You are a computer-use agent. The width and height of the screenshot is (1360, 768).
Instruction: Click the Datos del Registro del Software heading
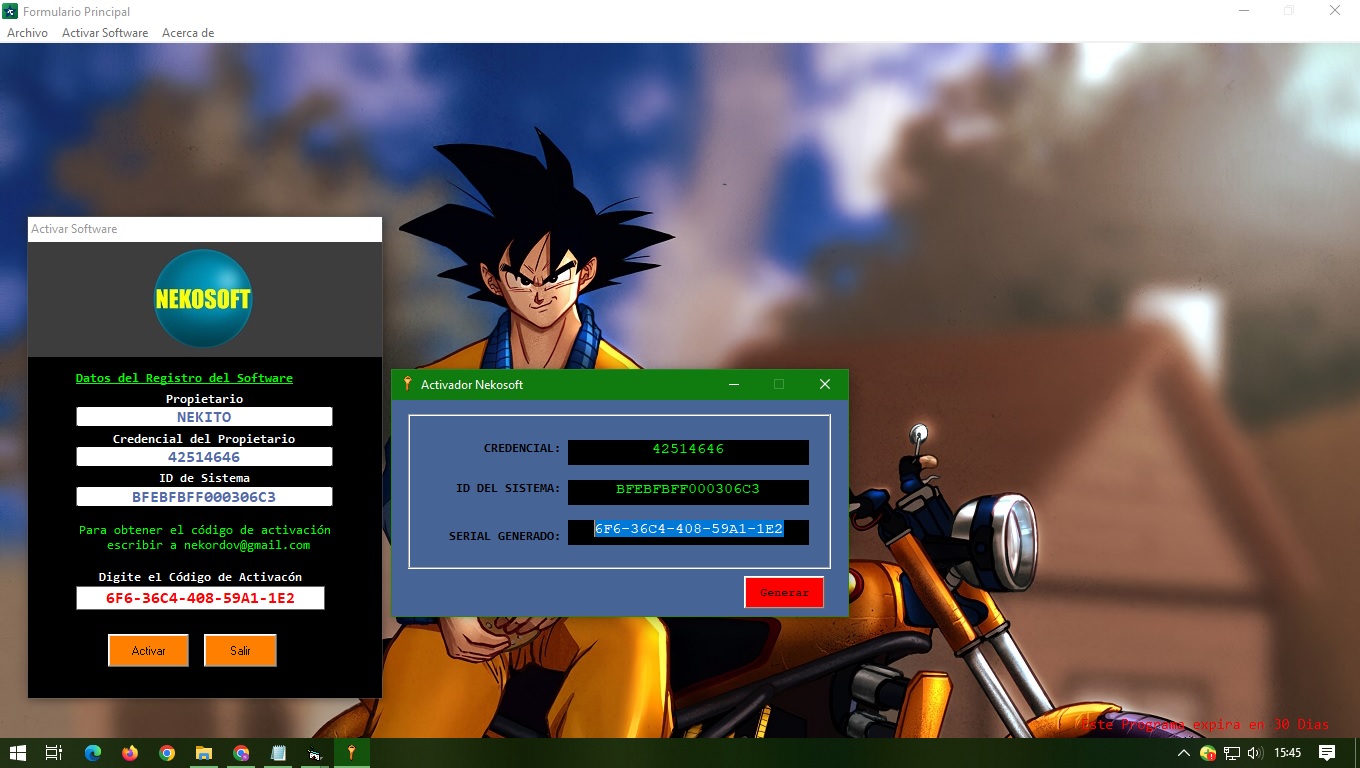coord(184,378)
